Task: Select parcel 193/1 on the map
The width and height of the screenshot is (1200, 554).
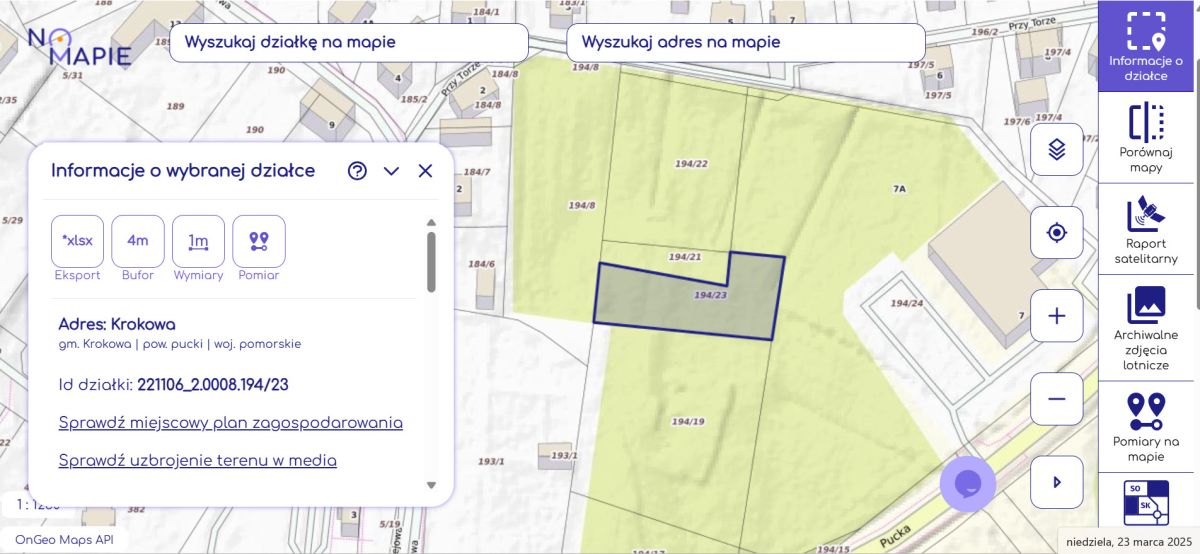Action: coord(489,462)
